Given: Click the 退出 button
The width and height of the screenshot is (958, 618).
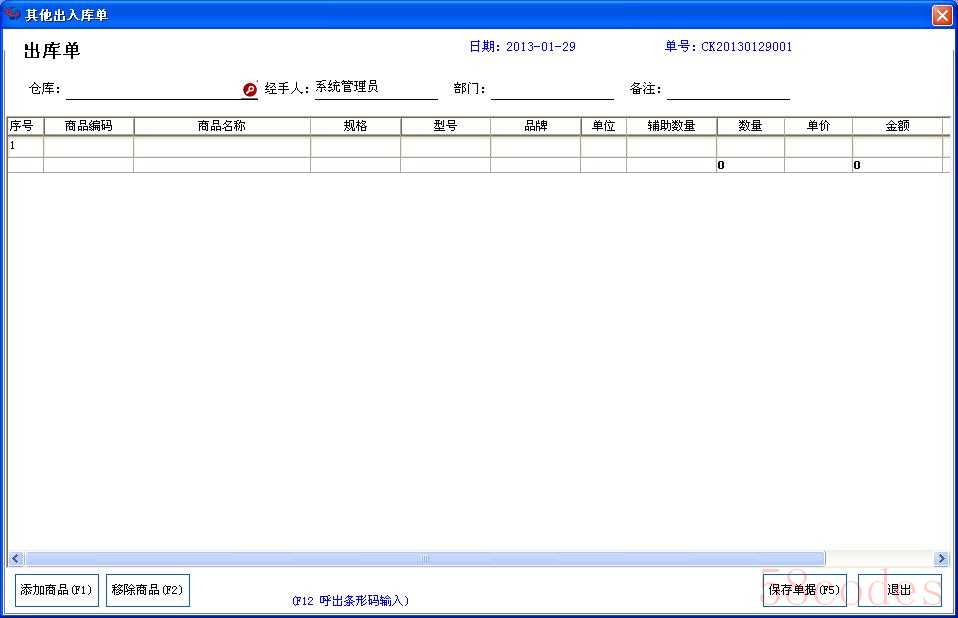Looking at the screenshot, I should coord(899,590).
